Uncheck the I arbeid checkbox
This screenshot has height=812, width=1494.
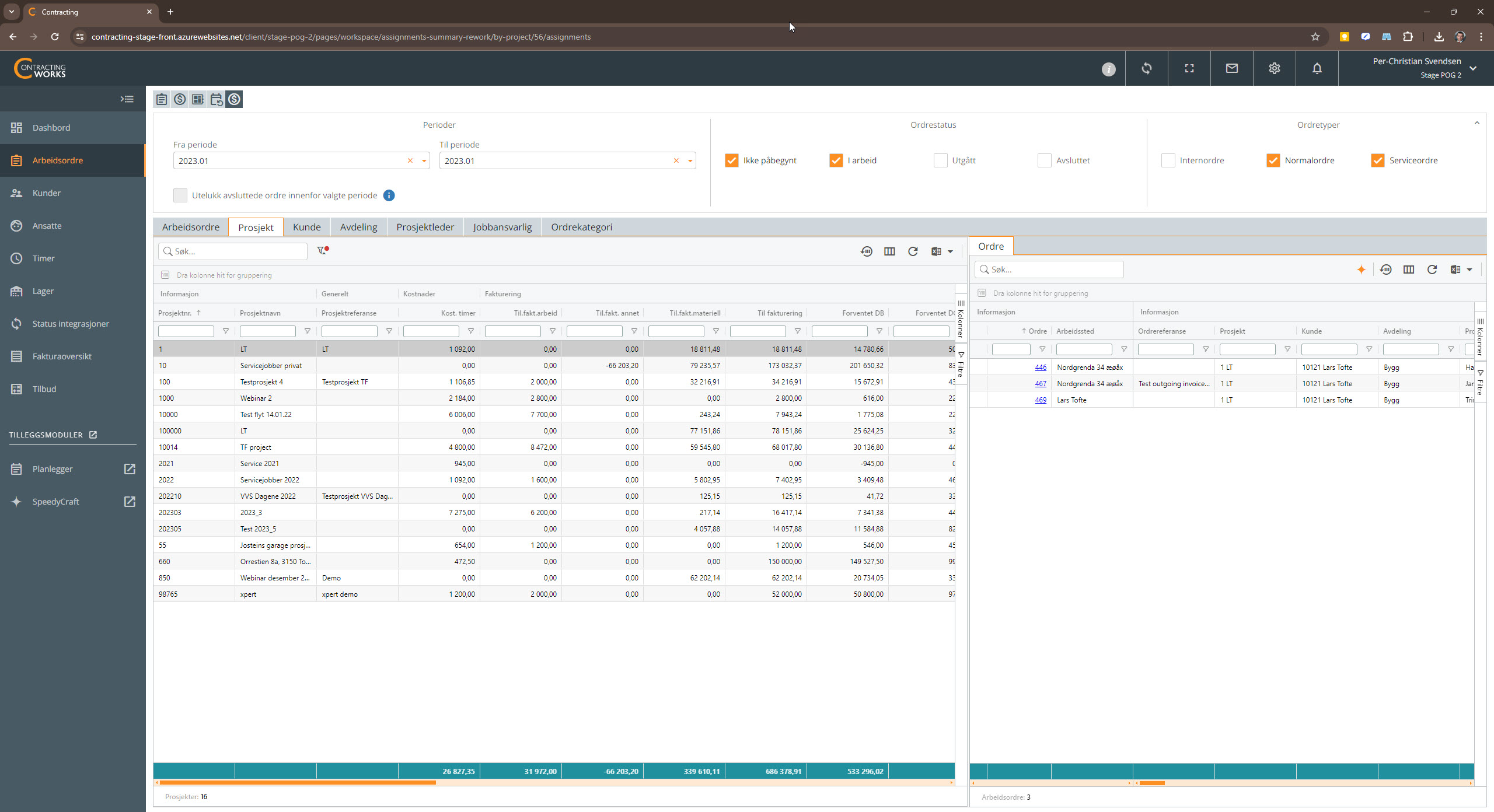836,160
